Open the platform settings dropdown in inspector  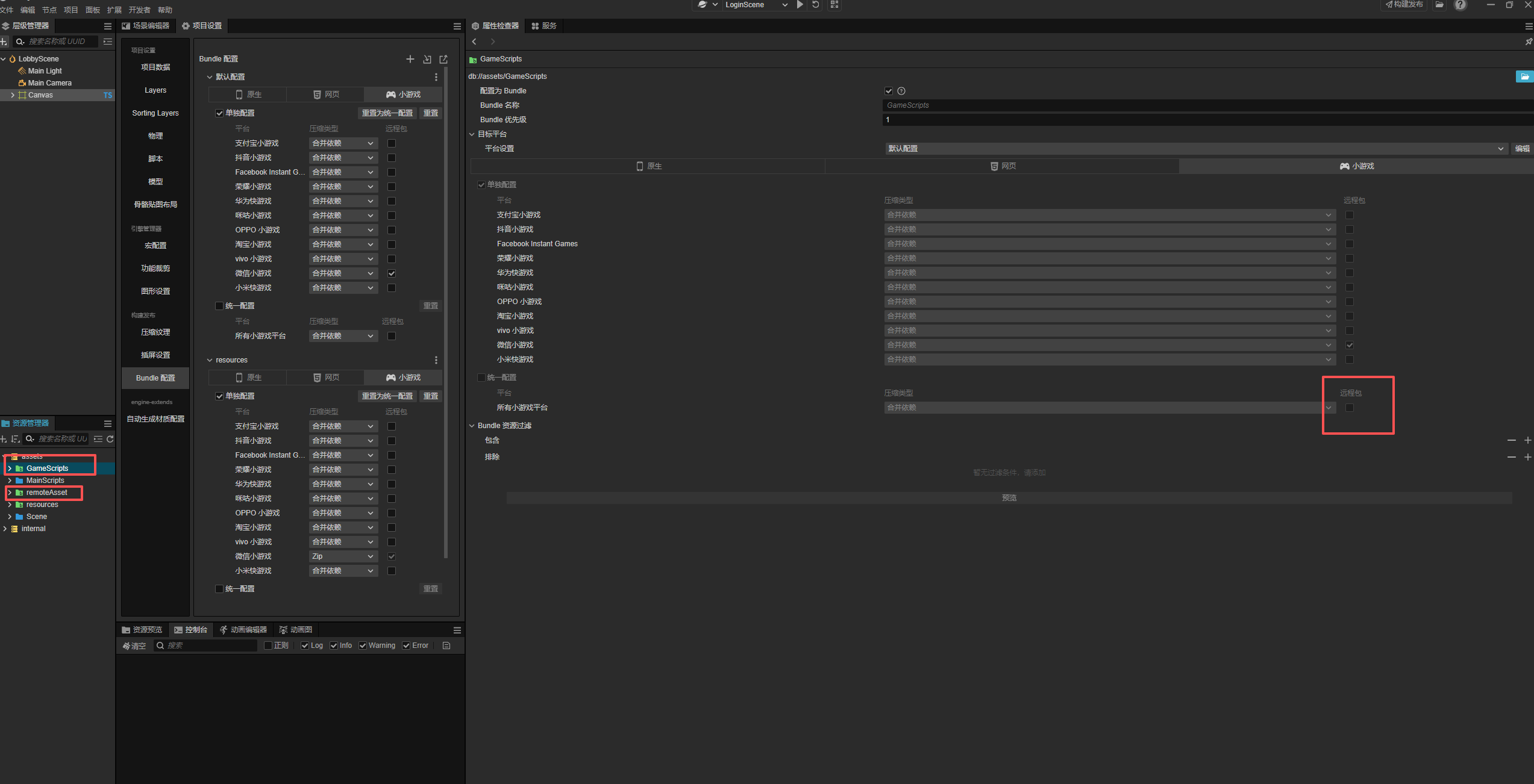(1195, 149)
